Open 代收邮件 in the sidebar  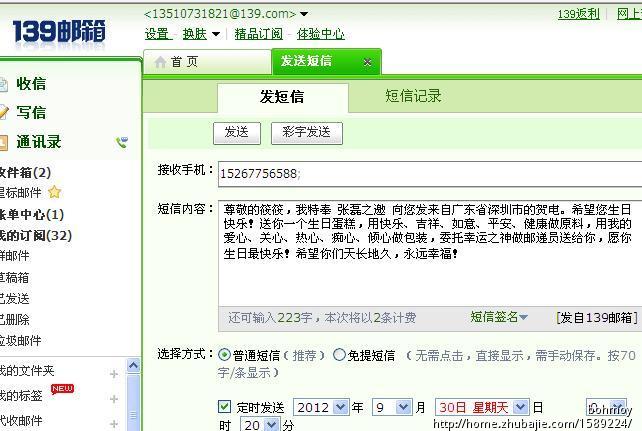click(21, 421)
